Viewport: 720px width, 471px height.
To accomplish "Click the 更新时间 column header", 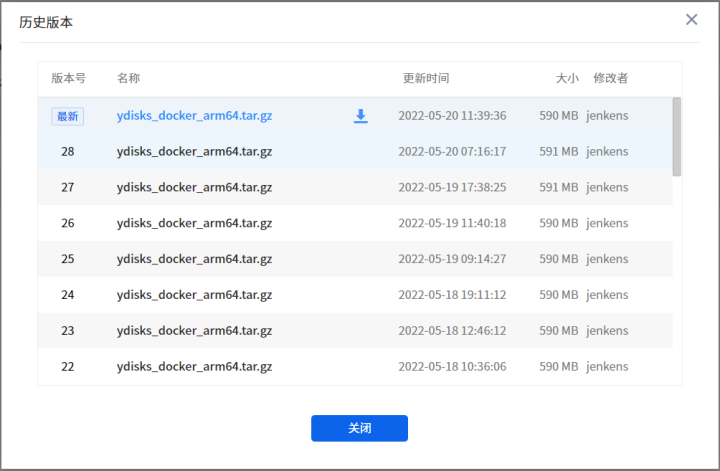I will pyautogui.click(x=426, y=78).
